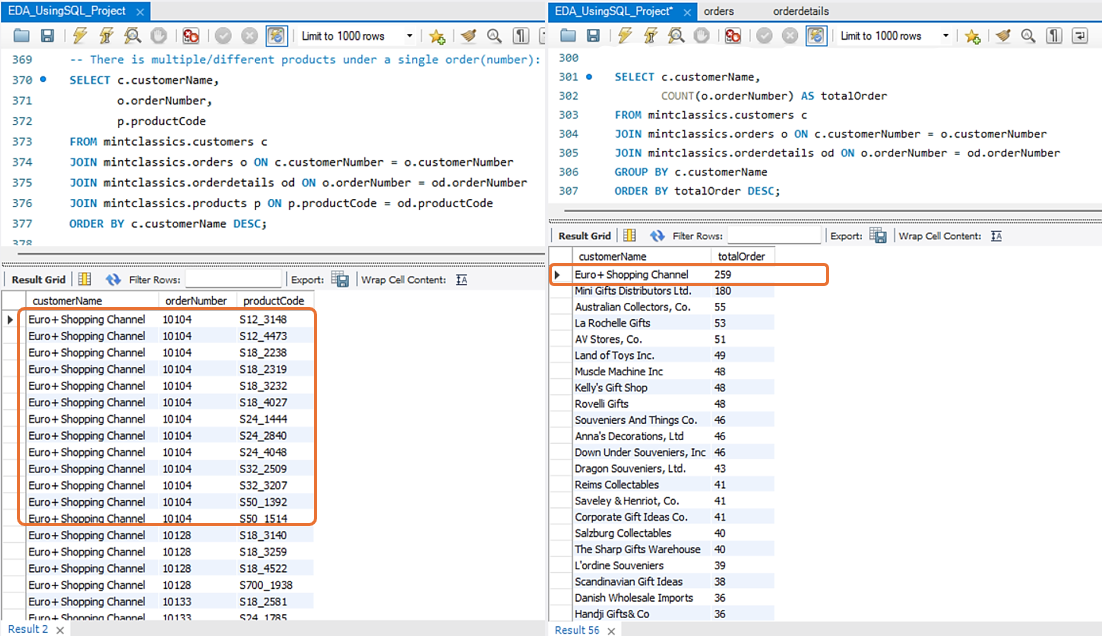
Task: Click the stop execution hand icon, left toolbar
Action: (x=159, y=35)
